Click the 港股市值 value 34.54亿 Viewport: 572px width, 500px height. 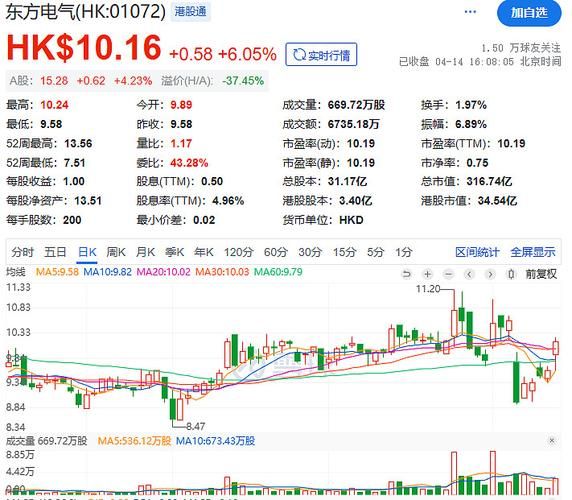(x=497, y=201)
